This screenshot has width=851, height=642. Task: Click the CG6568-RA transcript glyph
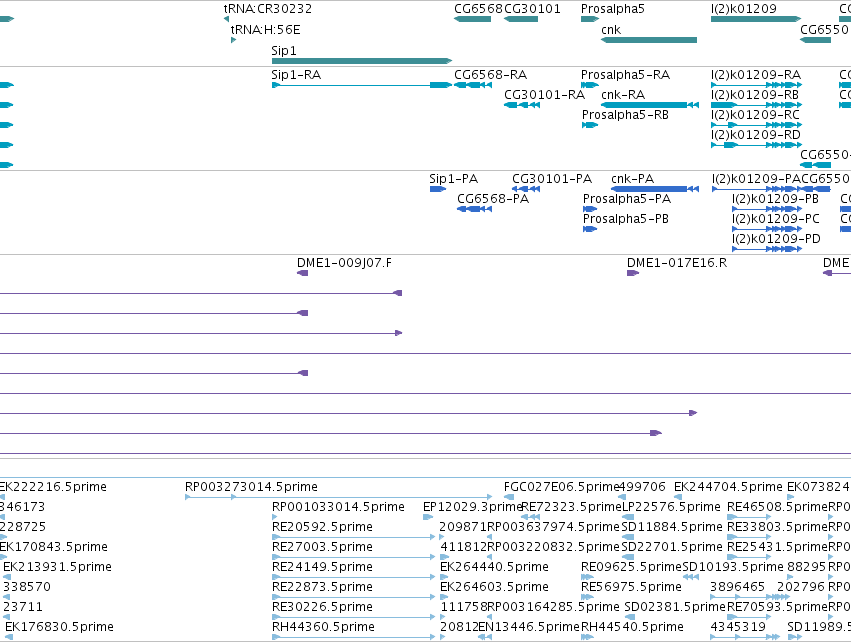tap(472, 85)
